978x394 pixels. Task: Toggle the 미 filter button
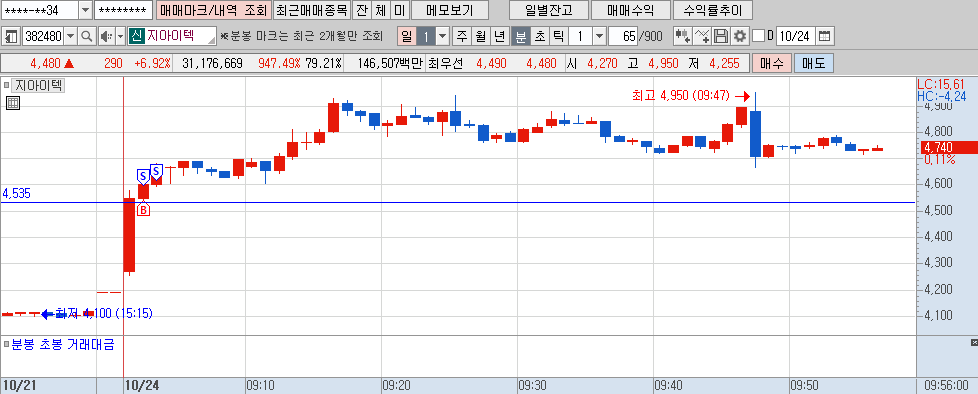pyautogui.click(x=400, y=10)
